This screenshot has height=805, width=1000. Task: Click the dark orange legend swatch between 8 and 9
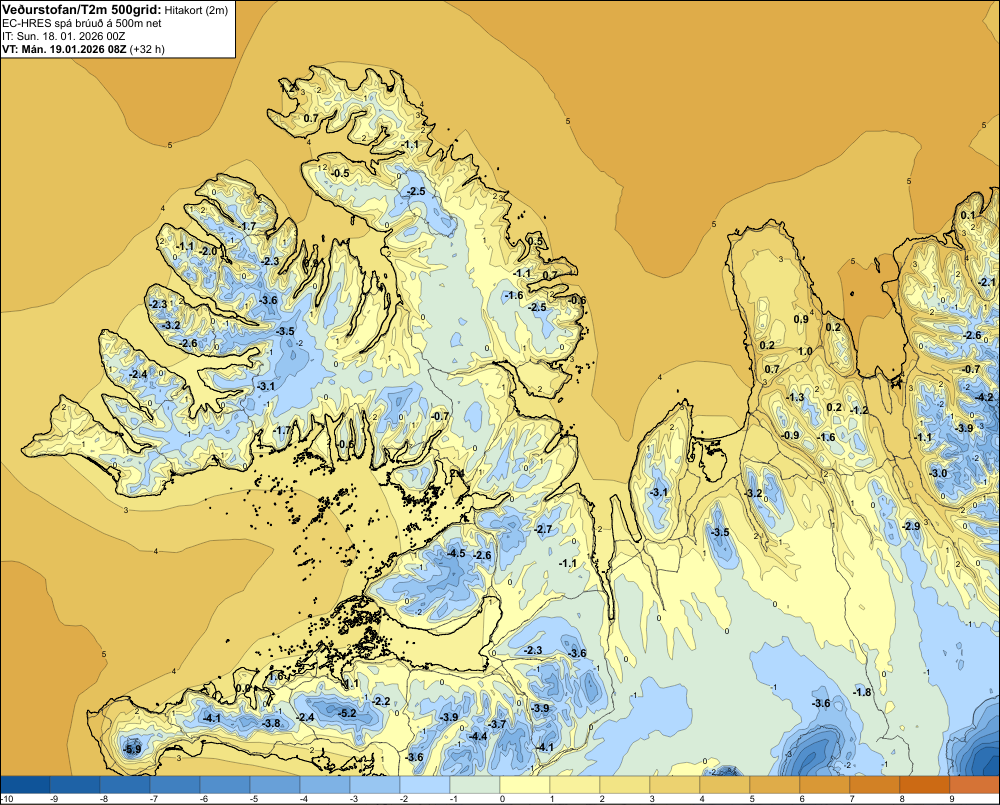pos(925,784)
